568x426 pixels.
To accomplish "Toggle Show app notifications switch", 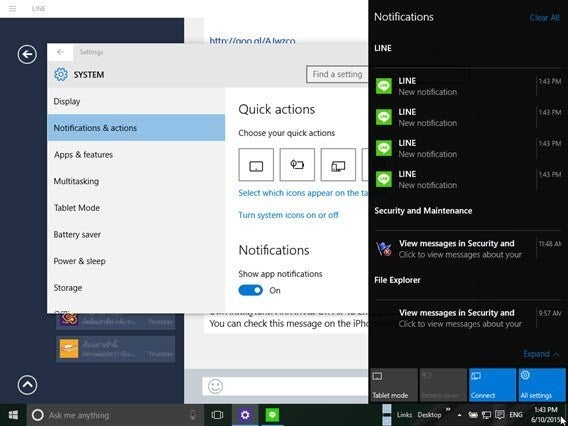I will [x=251, y=290].
